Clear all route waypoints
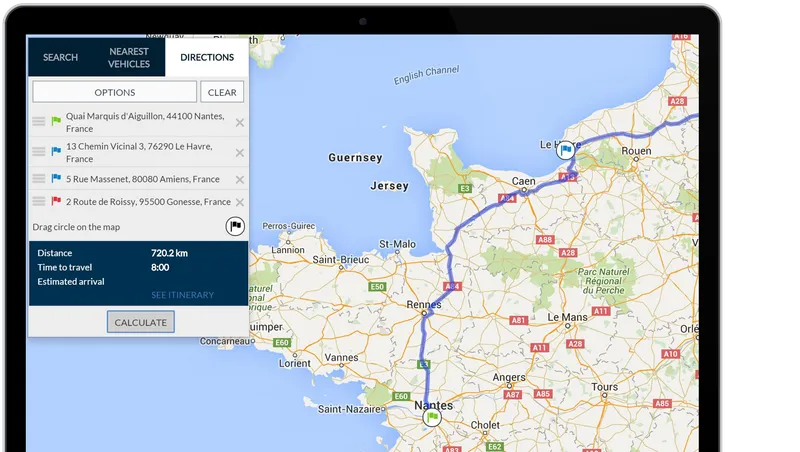 [x=222, y=92]
